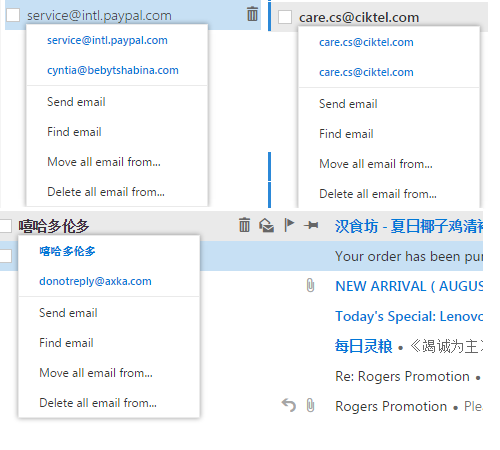This screenshot has height=450, width=500.
Task: Click the delete trash icon in 嘻哈多伦多 row
Action: (244, 225)
